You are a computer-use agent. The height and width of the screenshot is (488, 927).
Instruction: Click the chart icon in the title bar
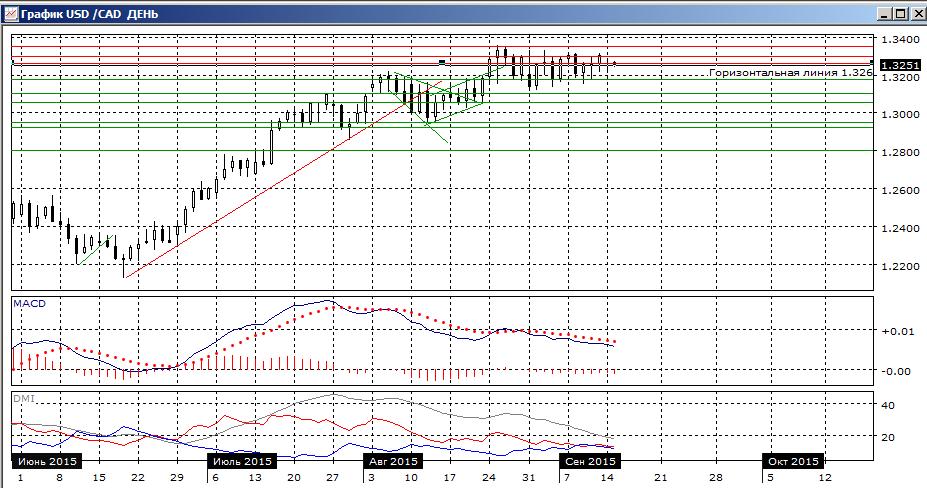pos(11,14)
